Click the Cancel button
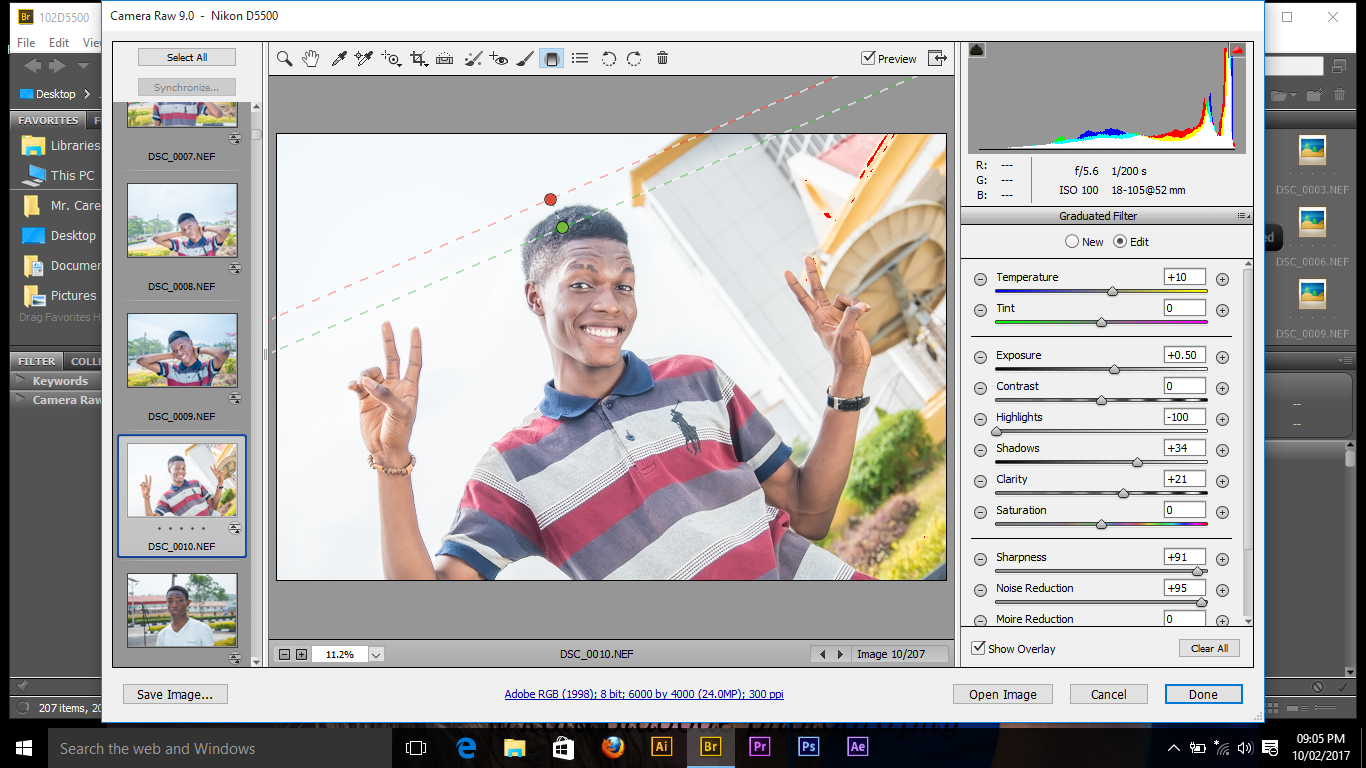1366x768 pixels. tap(1108, 694)
